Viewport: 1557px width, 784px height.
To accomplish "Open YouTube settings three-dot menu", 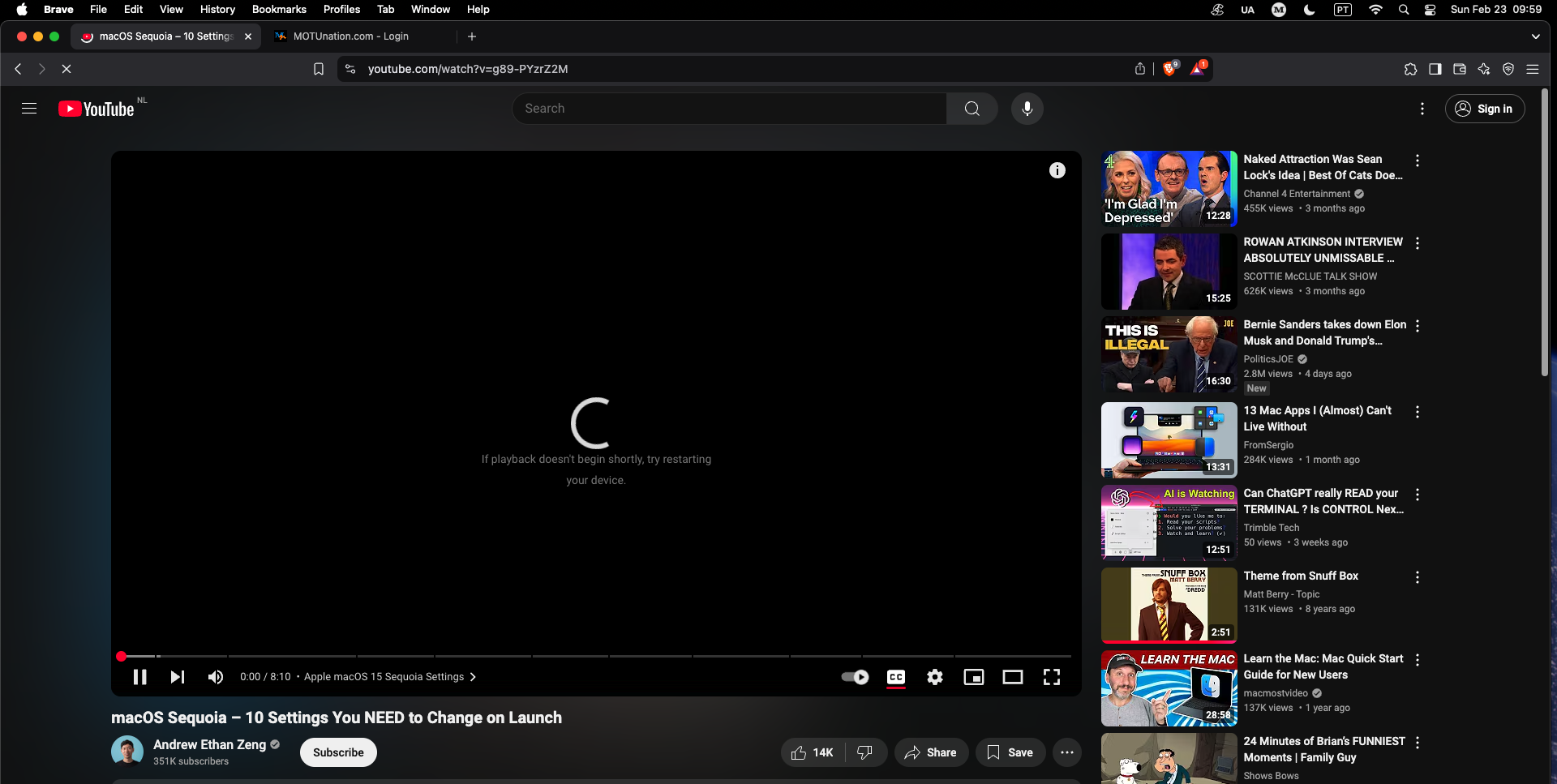I will coord(1422,109).
